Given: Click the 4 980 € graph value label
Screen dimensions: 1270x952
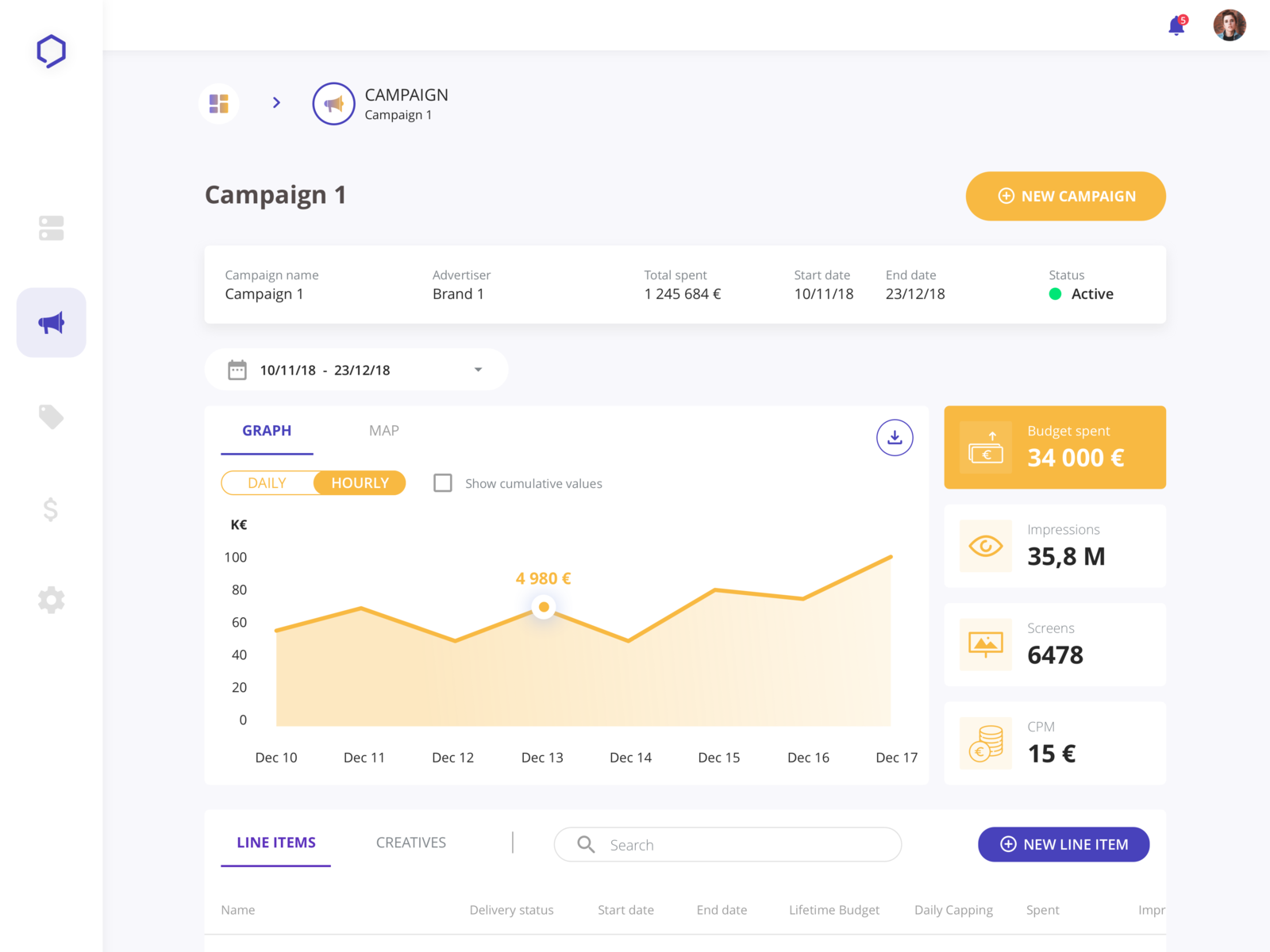Looking at the screenshot, I should pyautogui.click(x=544, y=578).
